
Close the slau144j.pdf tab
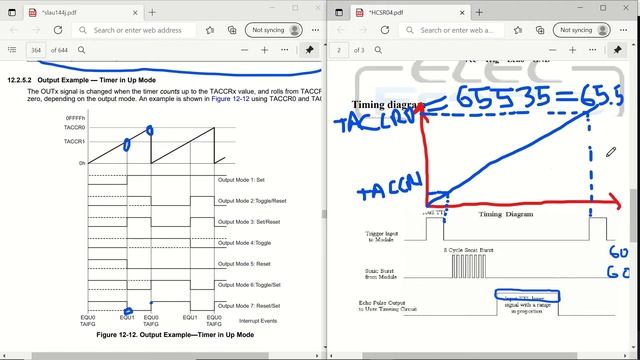click(x=135, y=13)
